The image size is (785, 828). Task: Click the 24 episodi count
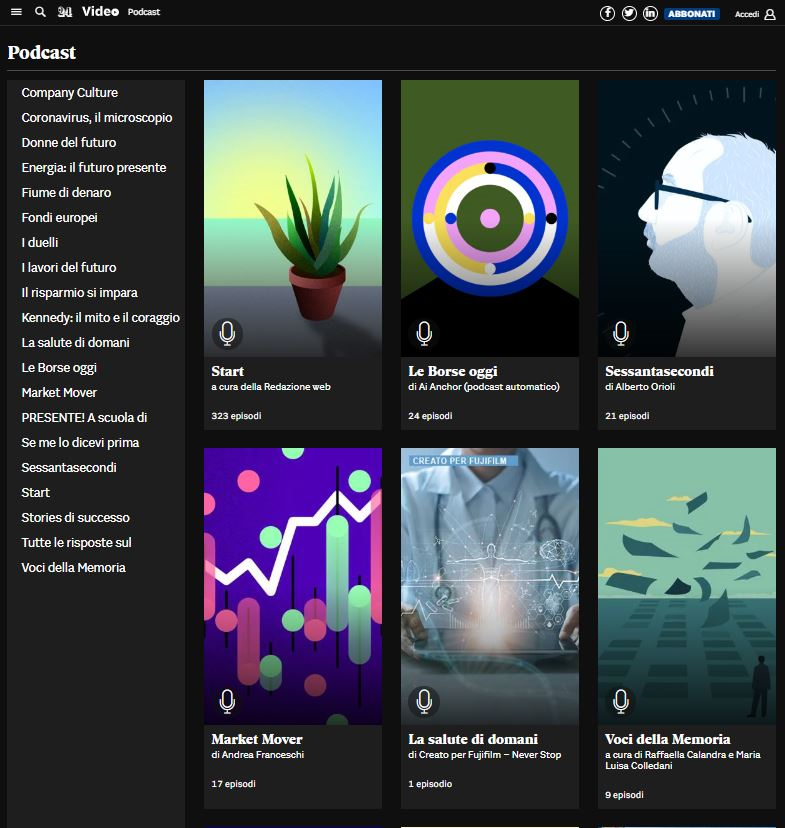430,416
